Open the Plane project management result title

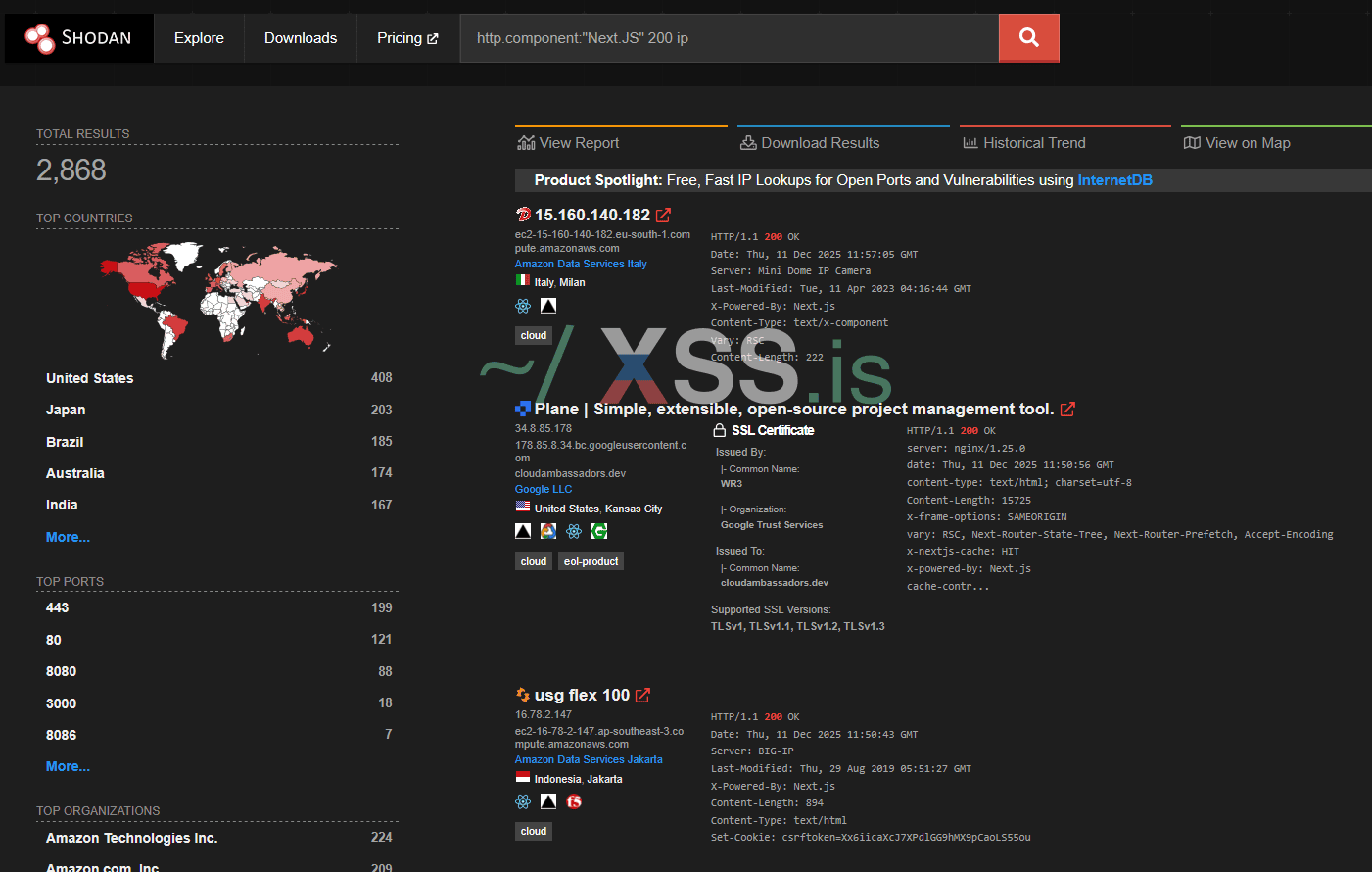[794, 409]
